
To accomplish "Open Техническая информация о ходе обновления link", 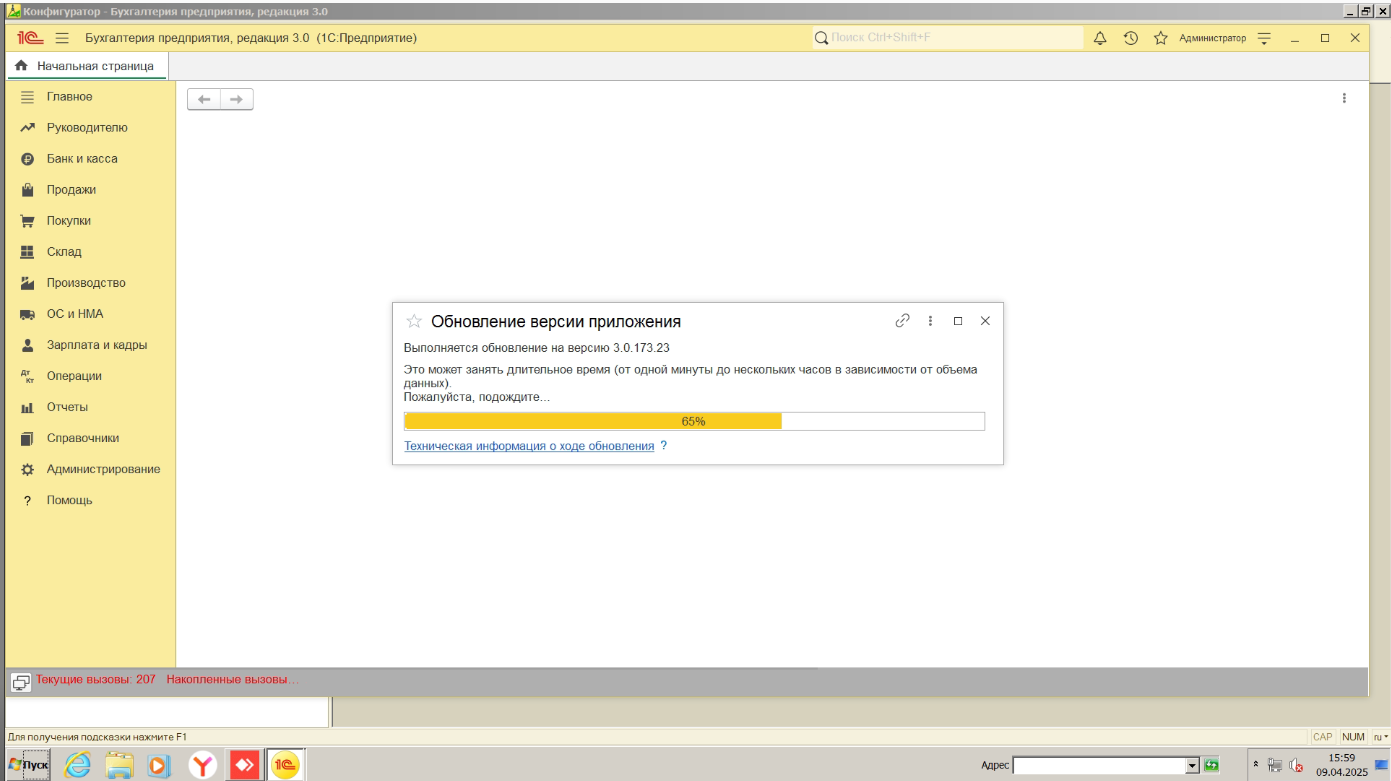I will click(x=529, y=446).
